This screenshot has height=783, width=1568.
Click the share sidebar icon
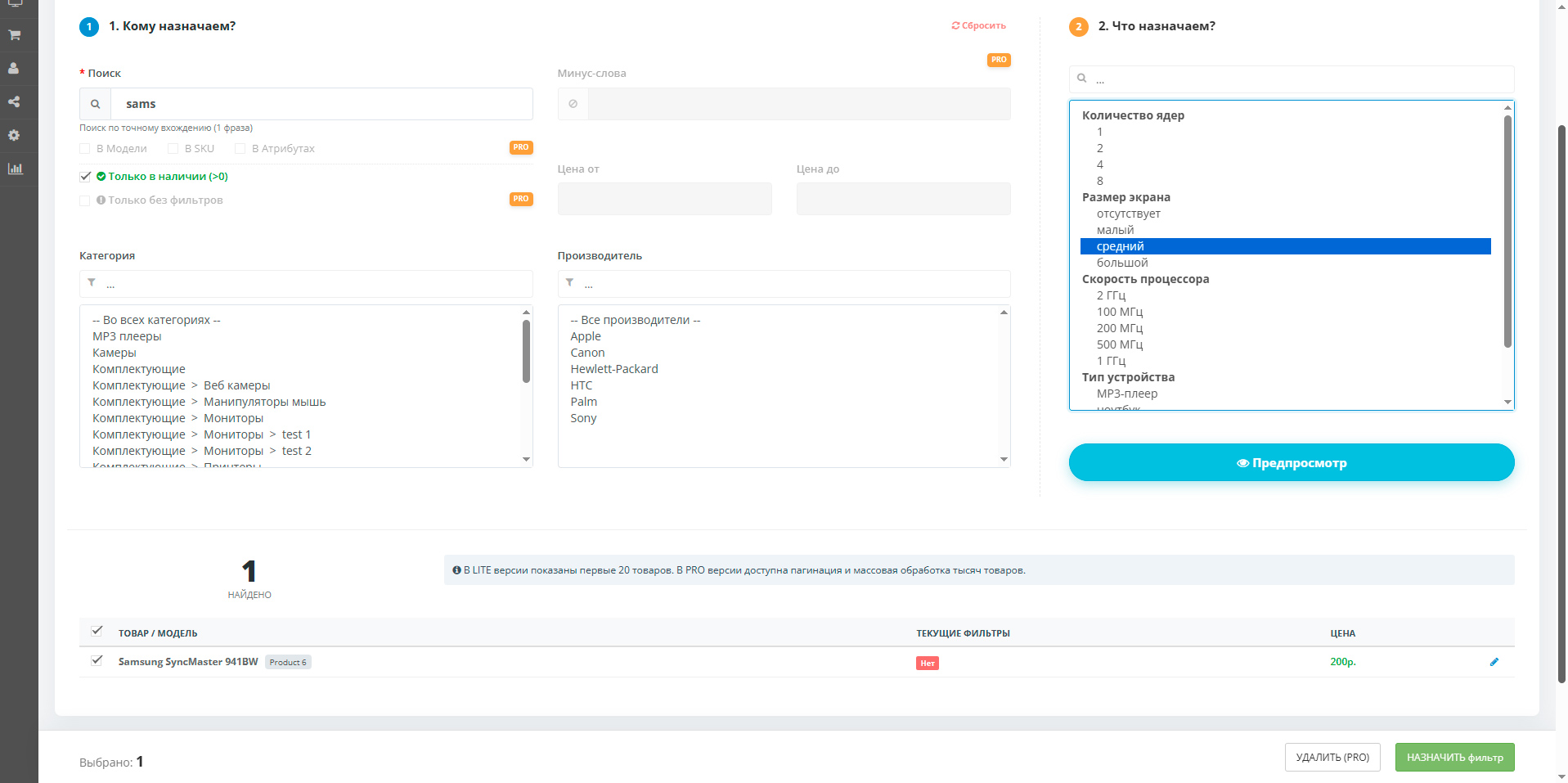click(x=14, y=102)
